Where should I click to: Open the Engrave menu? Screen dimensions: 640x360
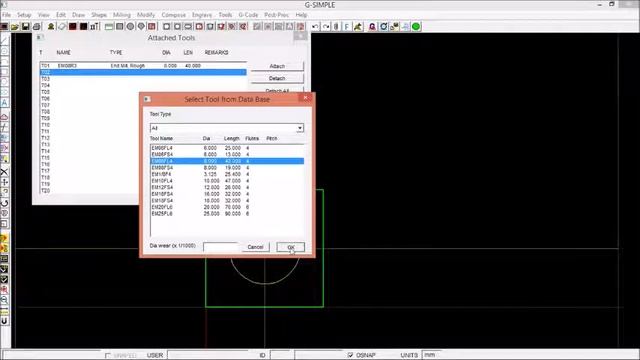coord(202,15)
